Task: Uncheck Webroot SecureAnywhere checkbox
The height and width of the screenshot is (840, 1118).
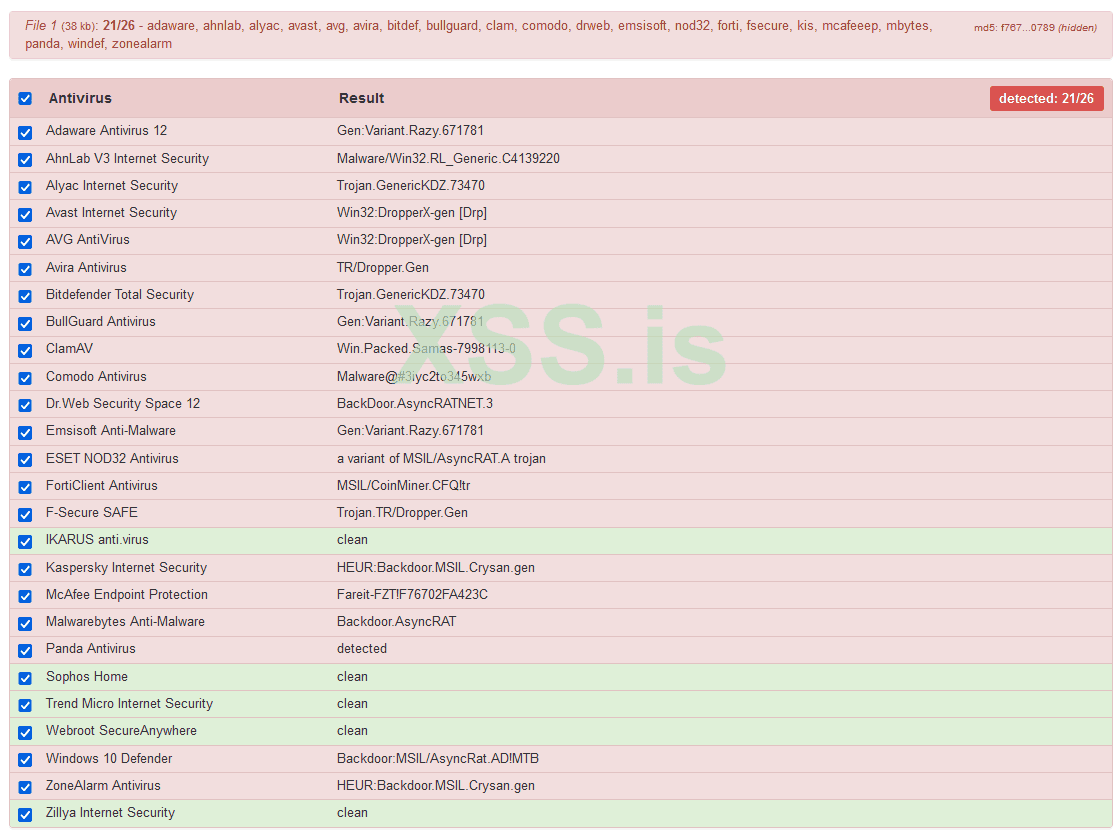Action: [x=25, y=732]
